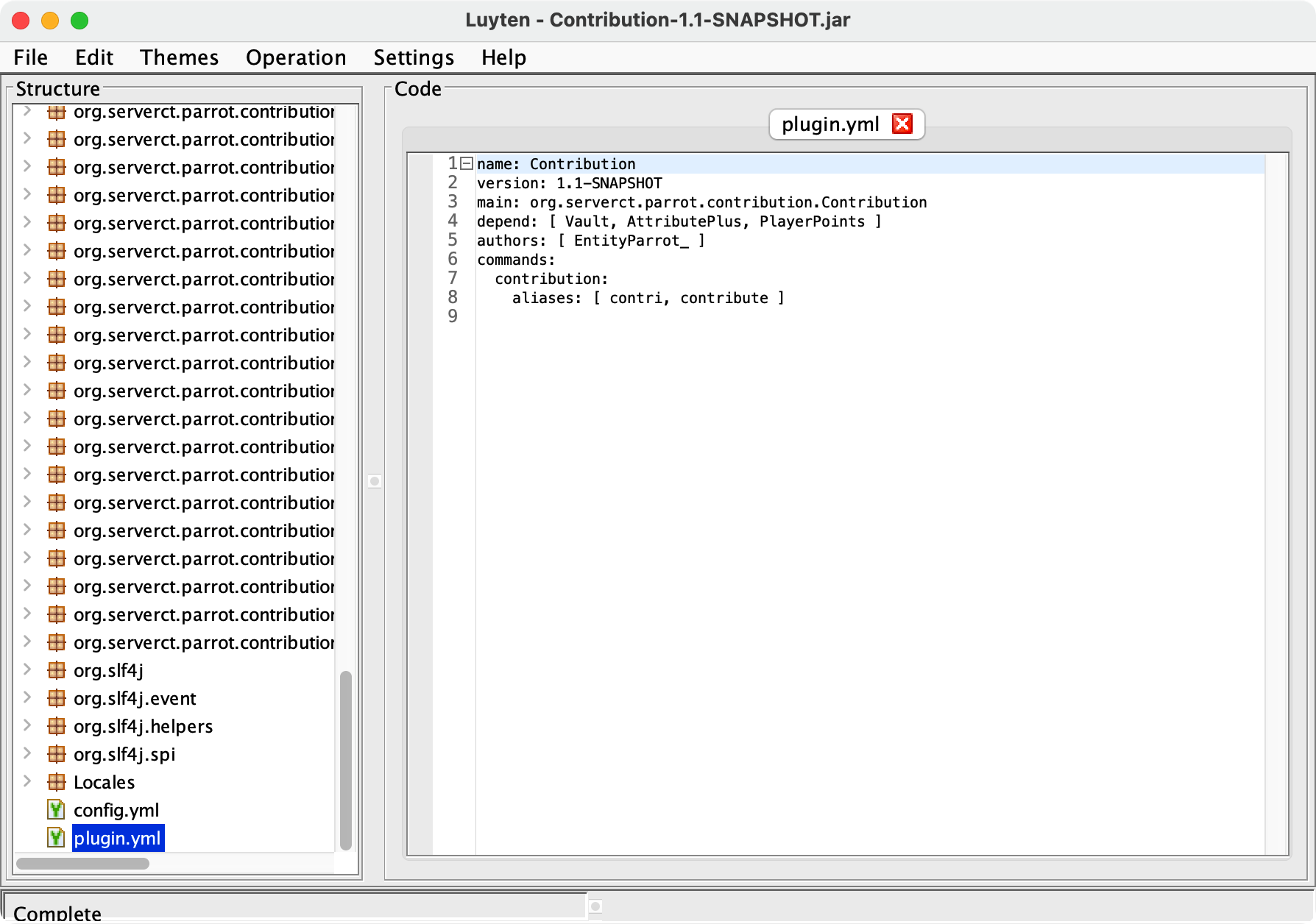Image resolution: width=1316 pixels, height=924 pixels.
Task: Click the Structure panel horizontal scrollbar
Action: point(82,863)
